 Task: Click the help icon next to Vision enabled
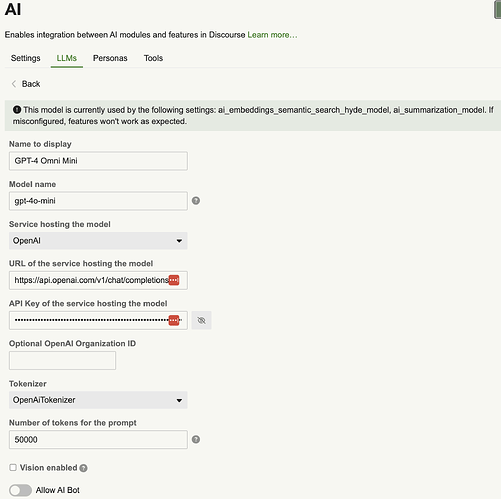[x=84, y=468]
